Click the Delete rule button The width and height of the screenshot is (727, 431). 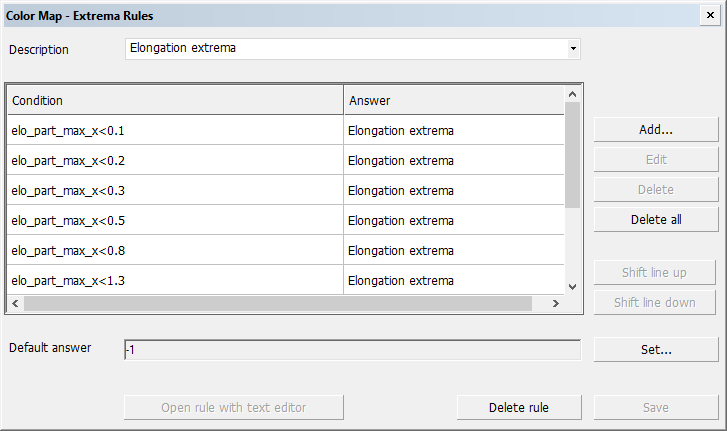[519, 407]
